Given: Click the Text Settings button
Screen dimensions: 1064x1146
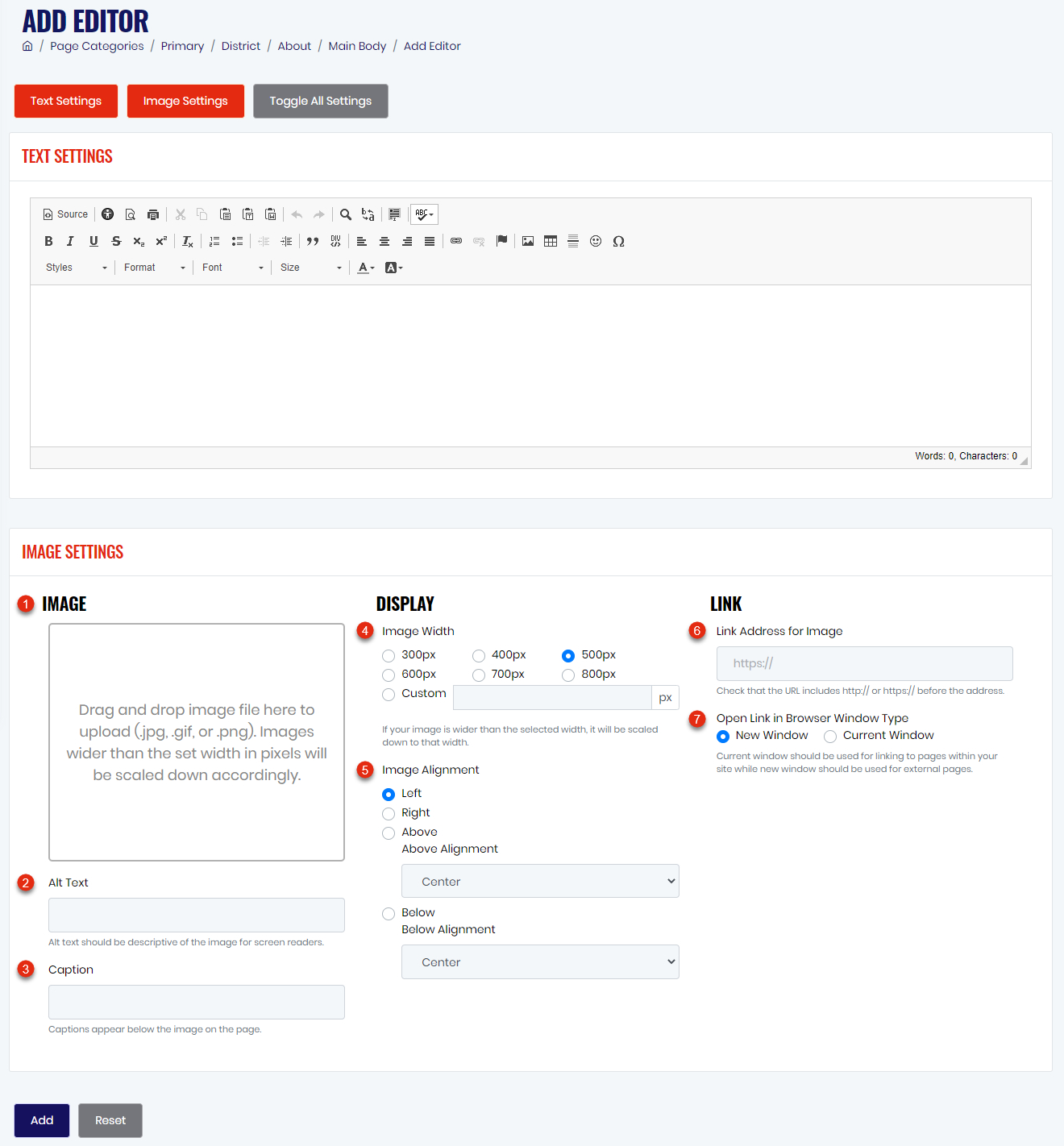Looking at the screenshot, I should (x=66, y=101).
